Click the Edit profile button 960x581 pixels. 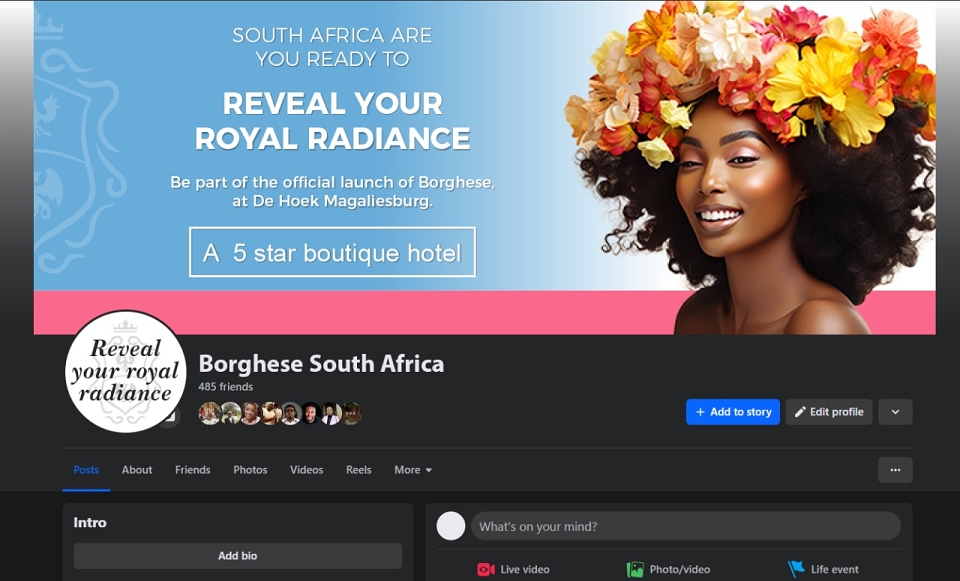829,412
